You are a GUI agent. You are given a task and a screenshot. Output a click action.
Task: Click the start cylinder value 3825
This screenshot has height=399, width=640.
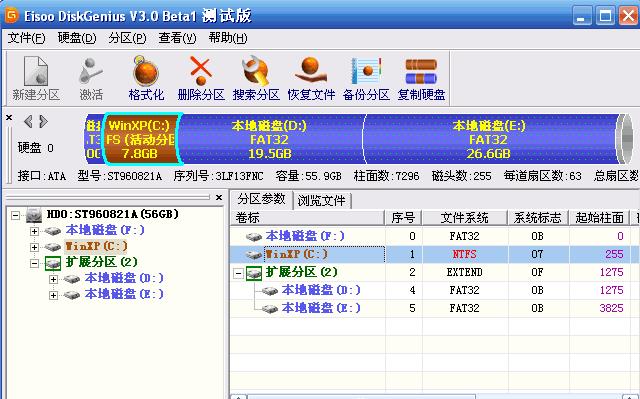point(611,308)
